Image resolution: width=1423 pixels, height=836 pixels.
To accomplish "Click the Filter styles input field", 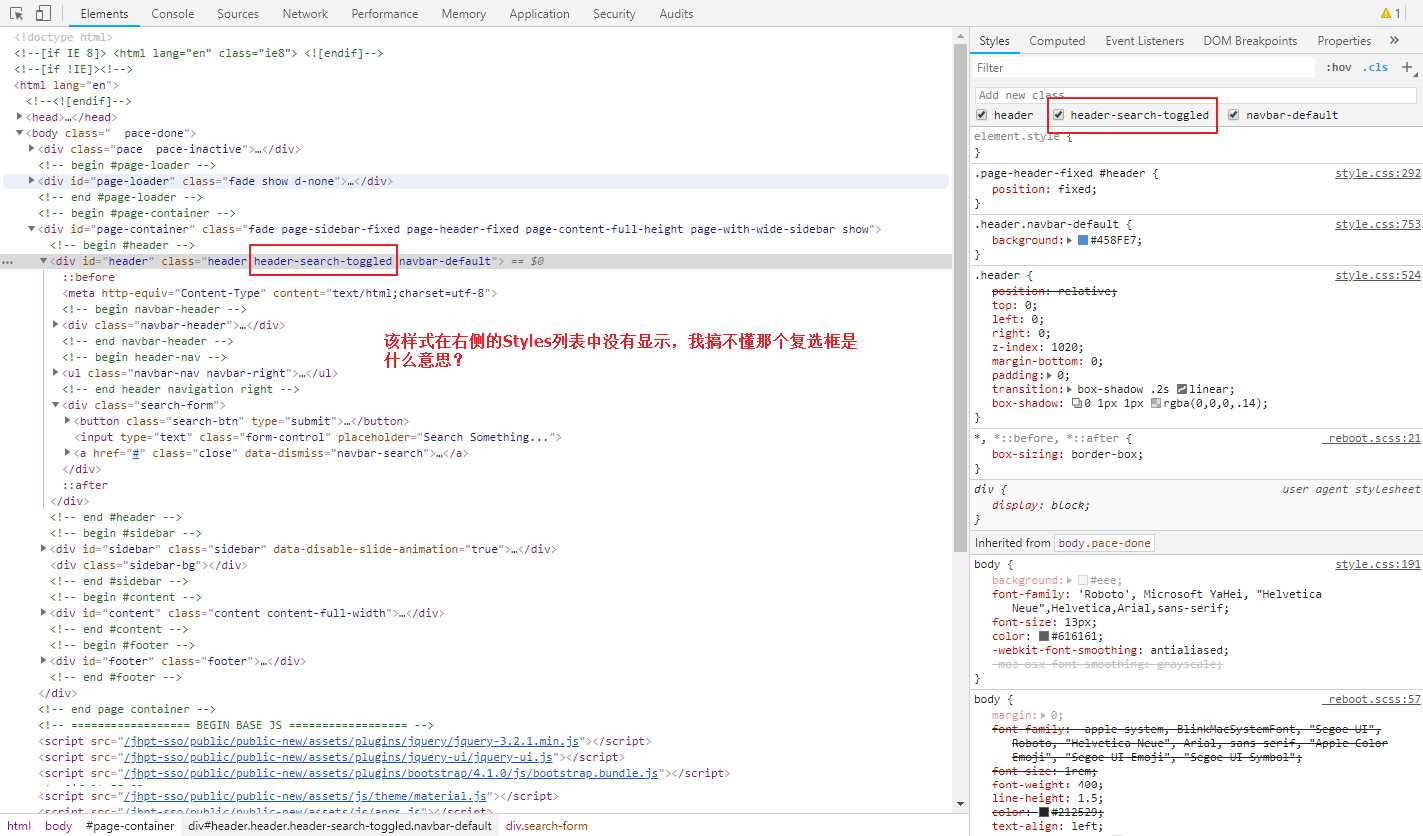I will point(1144,68).
